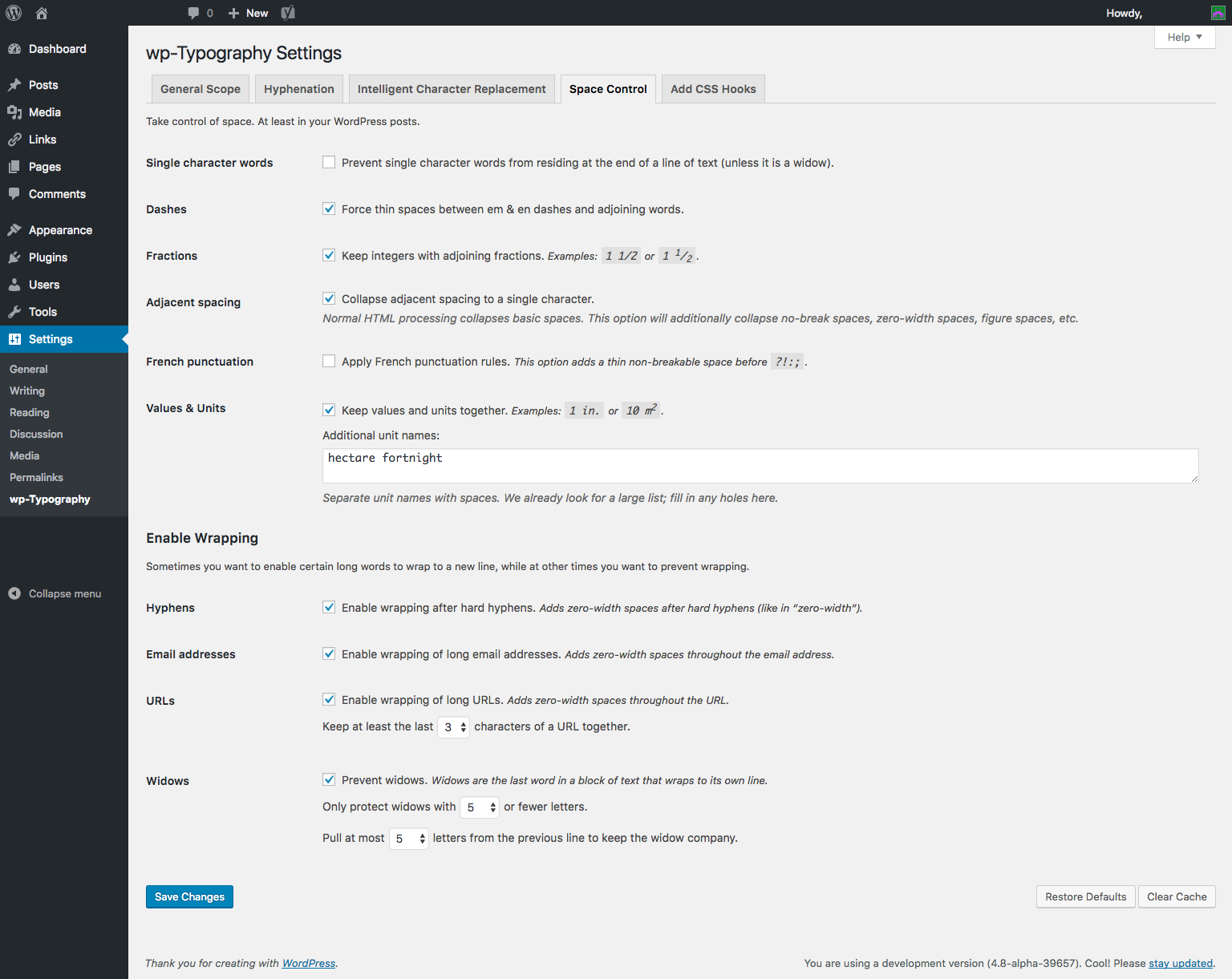Open the Add CSS Hooks tab
The height and width of the screenshot is (979, 1232).
coord(713,89)
